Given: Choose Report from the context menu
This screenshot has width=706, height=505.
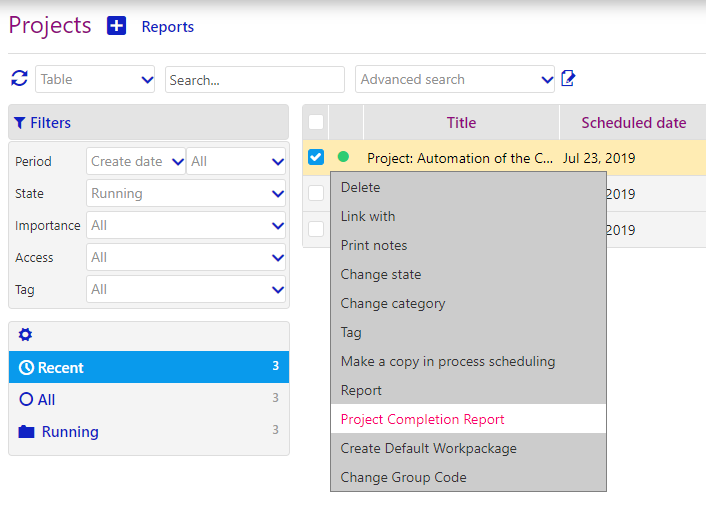Looking at the screenshot, I should tap(468, 390).
